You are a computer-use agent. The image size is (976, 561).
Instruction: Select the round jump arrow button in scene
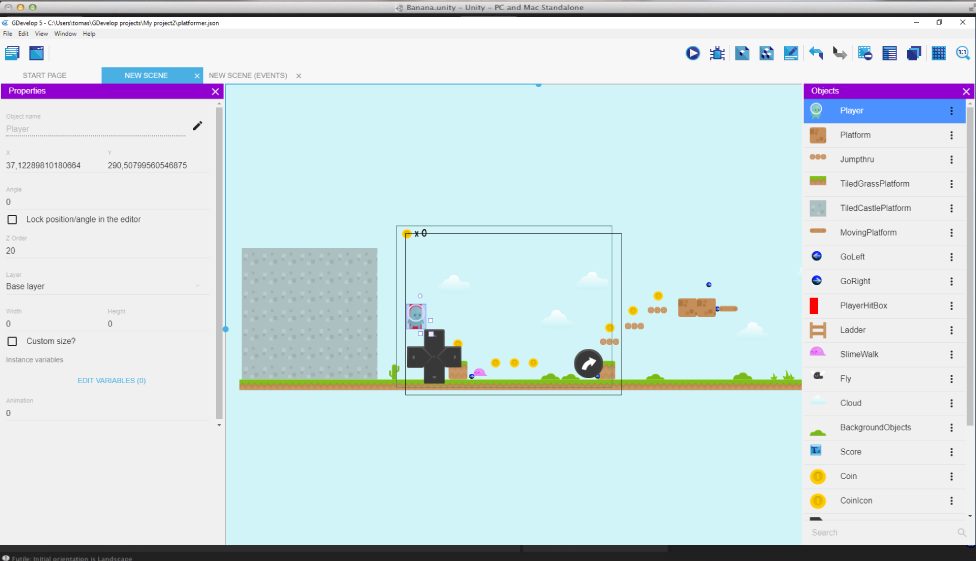coord(588,364)
